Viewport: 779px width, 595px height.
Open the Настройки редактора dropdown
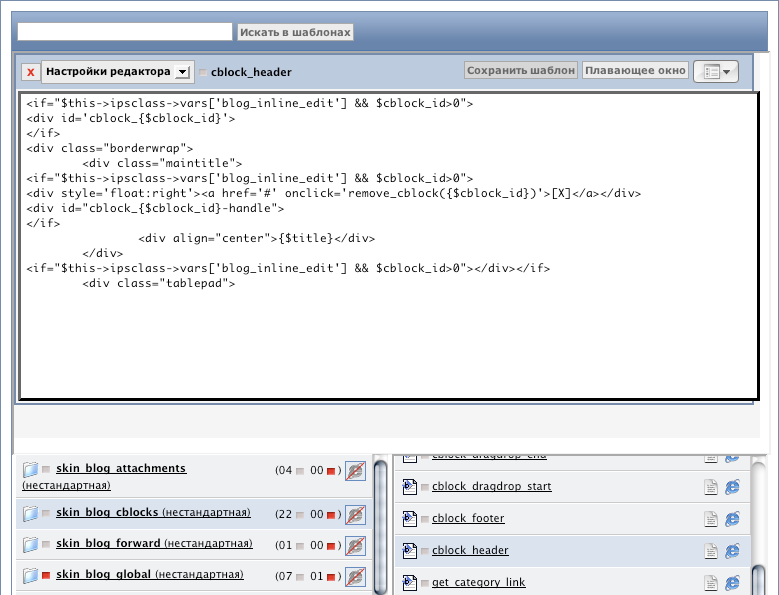[117, 72]
